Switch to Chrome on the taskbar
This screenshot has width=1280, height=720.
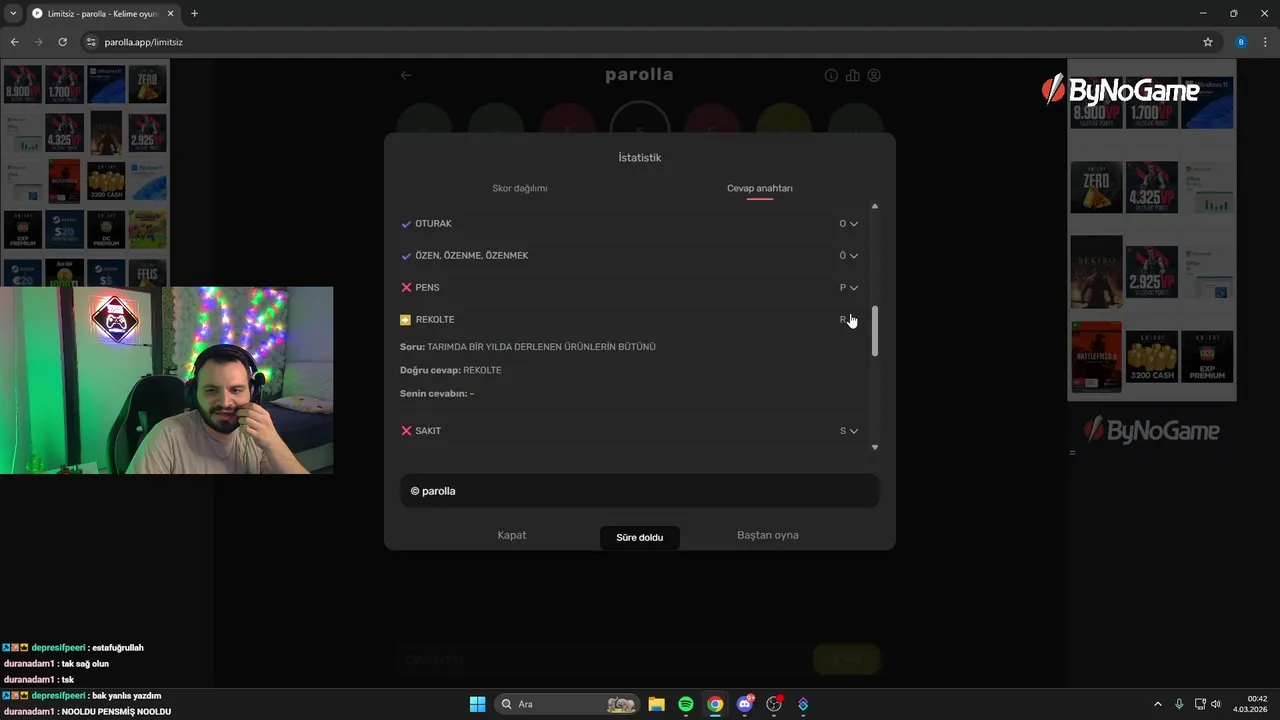[x=715, y=704]
